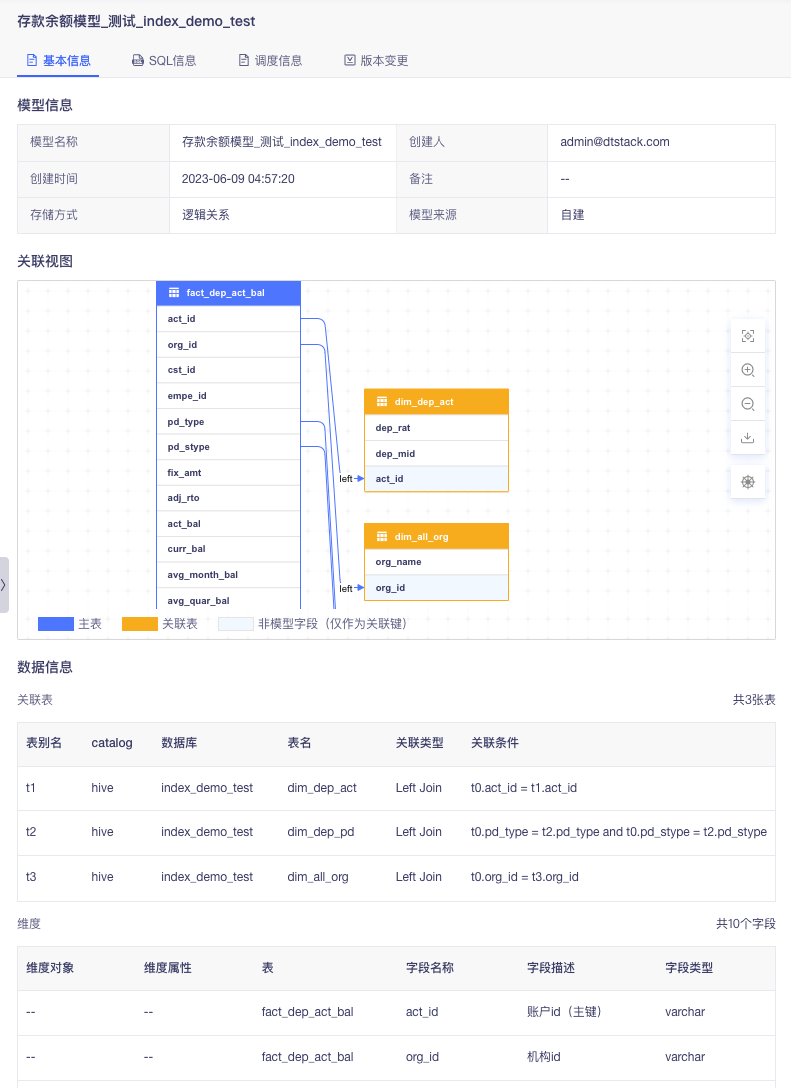Viewport: 791px width, 1088px height.
Task: Click the orange 关联表 legend swatch
Action: tap(139, 624)
